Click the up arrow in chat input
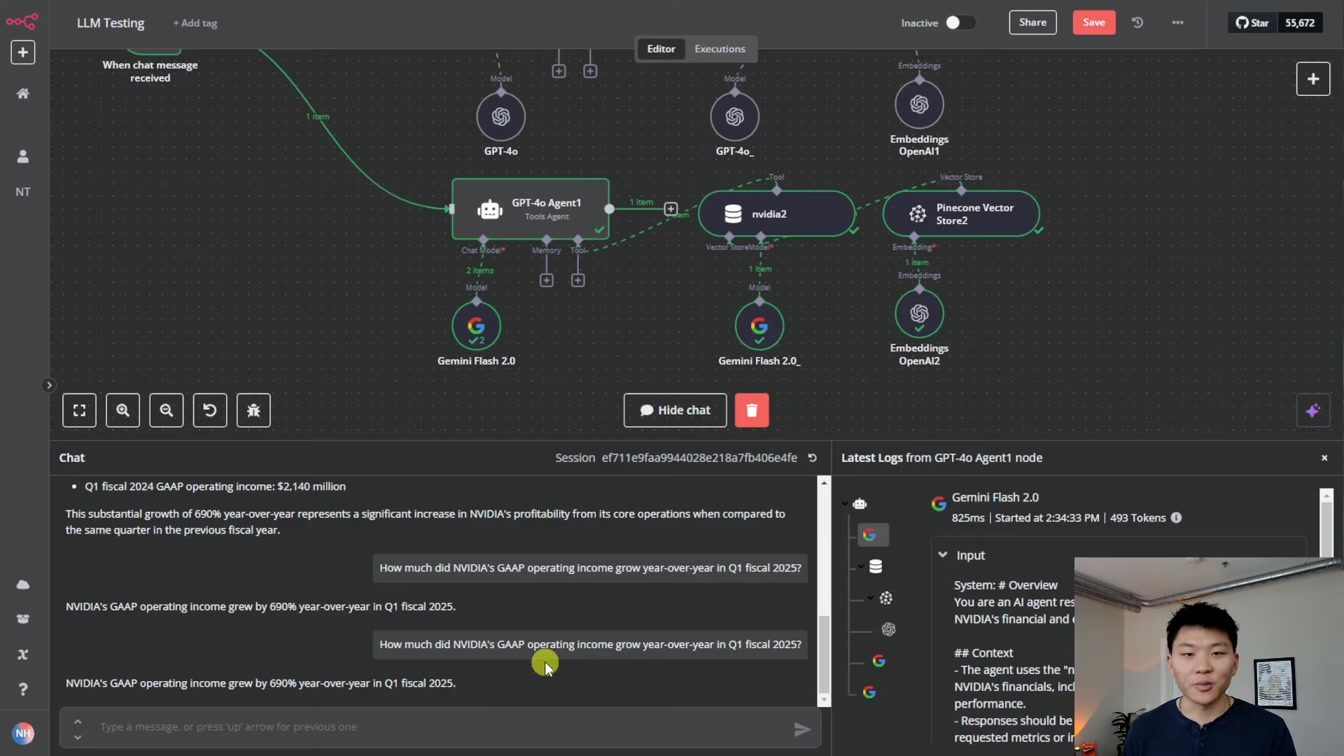Viewport: 1344px width, 756px height. [77, 721]
